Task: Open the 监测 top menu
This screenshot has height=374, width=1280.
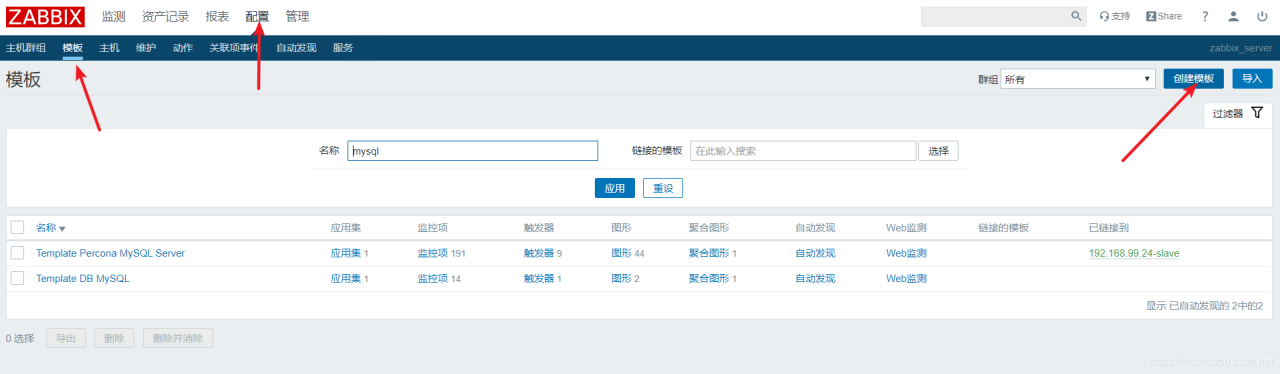Action: point(114,17)
